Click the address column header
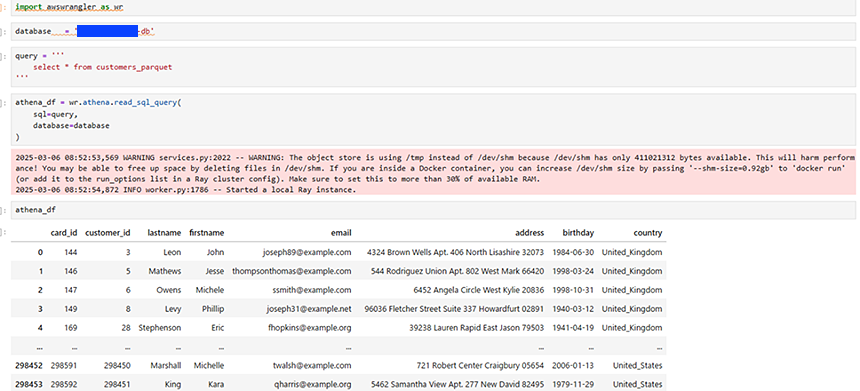860x391 pixels. coord(530,233)
